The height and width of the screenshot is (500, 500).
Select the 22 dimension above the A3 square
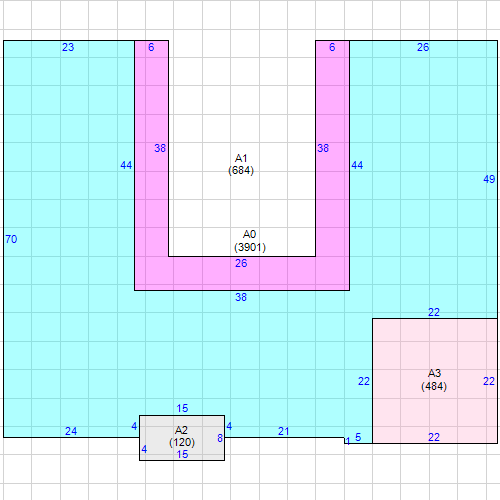click(x=434, y=312)
